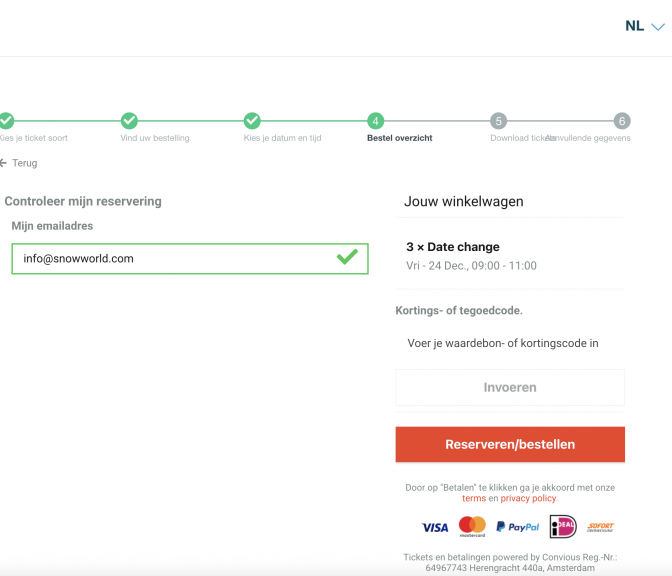672x576 pixels.
Task: Click the Terug back arrow icon
Action: tap(3, 163)
